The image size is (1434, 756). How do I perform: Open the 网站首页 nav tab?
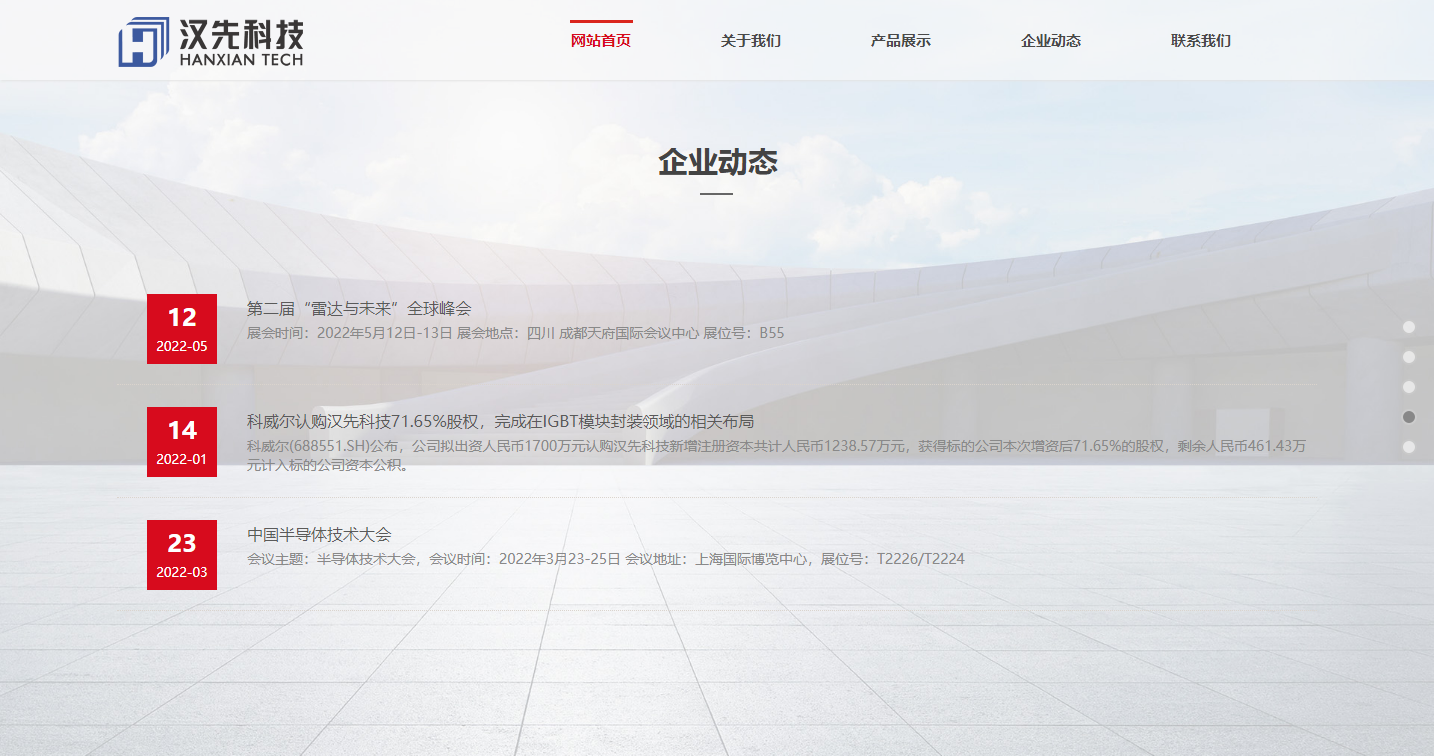[x=601, y=41]
